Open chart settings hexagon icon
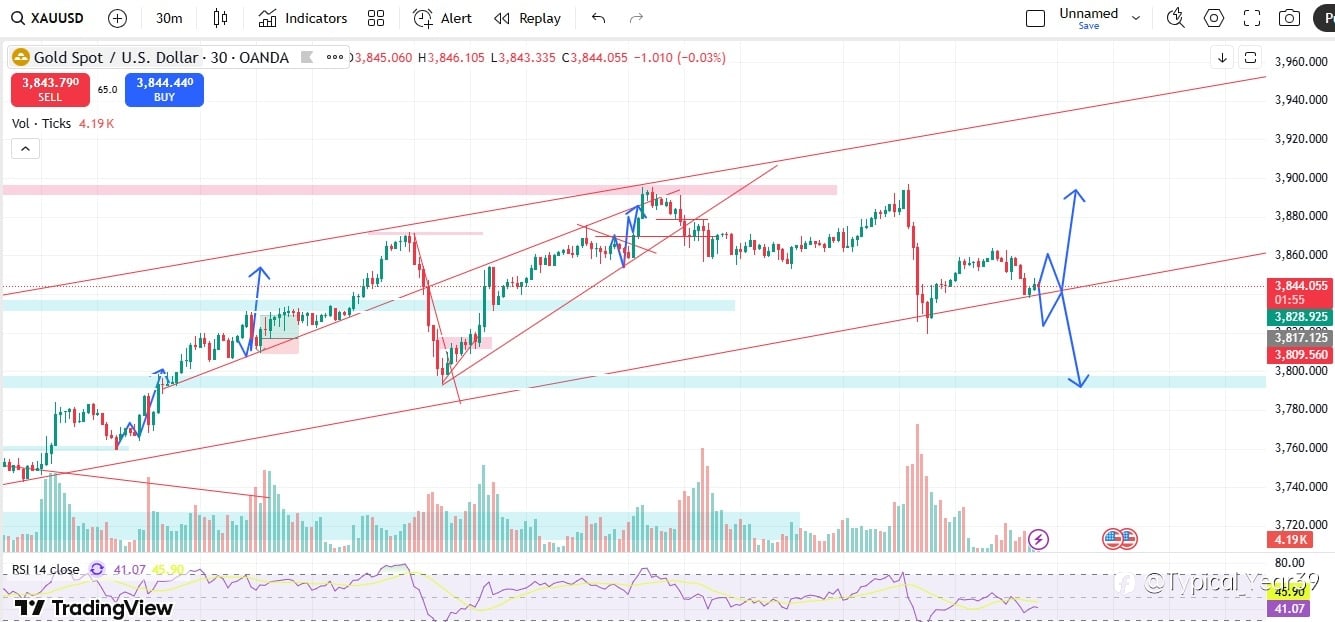 point(1214,18)
